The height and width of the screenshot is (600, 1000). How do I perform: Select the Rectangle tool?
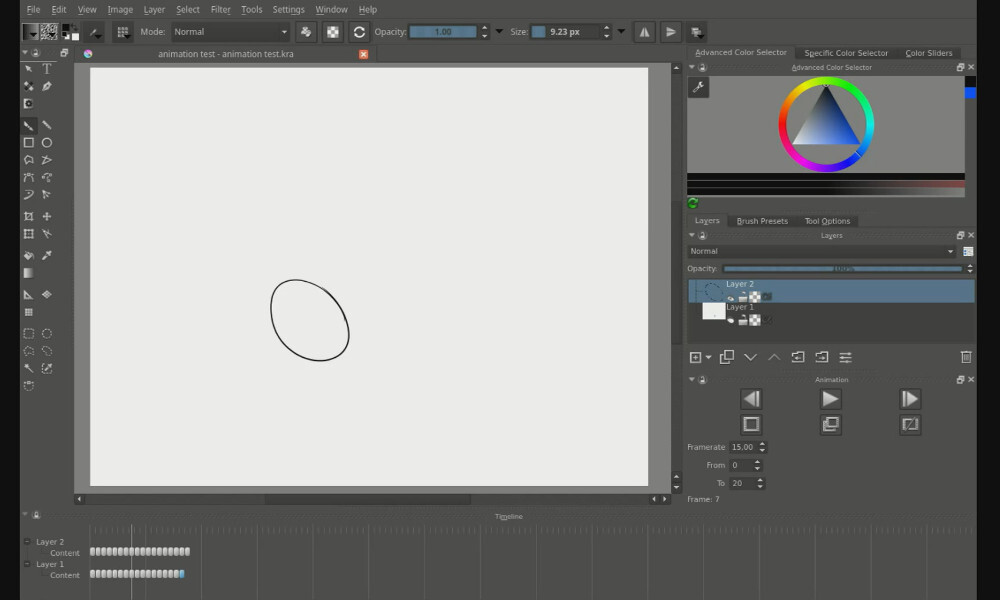click(x=29, y=142)
